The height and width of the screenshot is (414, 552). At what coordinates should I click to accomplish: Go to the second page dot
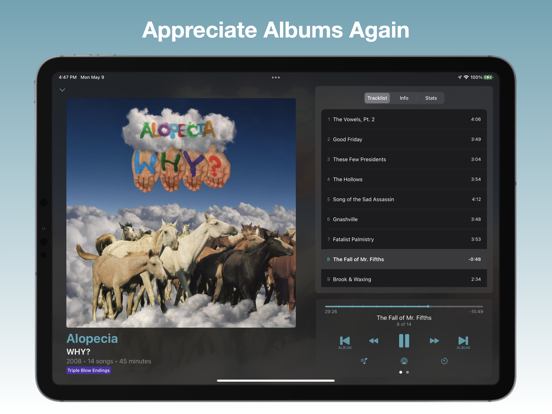[407, 372]
